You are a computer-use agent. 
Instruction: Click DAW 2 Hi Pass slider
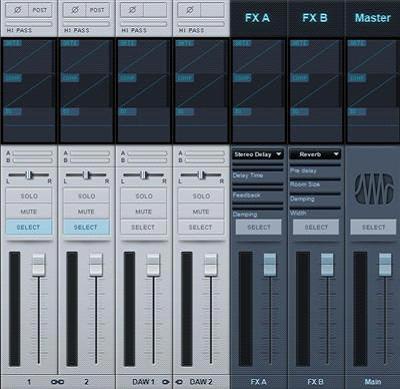(x=201, y=24)
